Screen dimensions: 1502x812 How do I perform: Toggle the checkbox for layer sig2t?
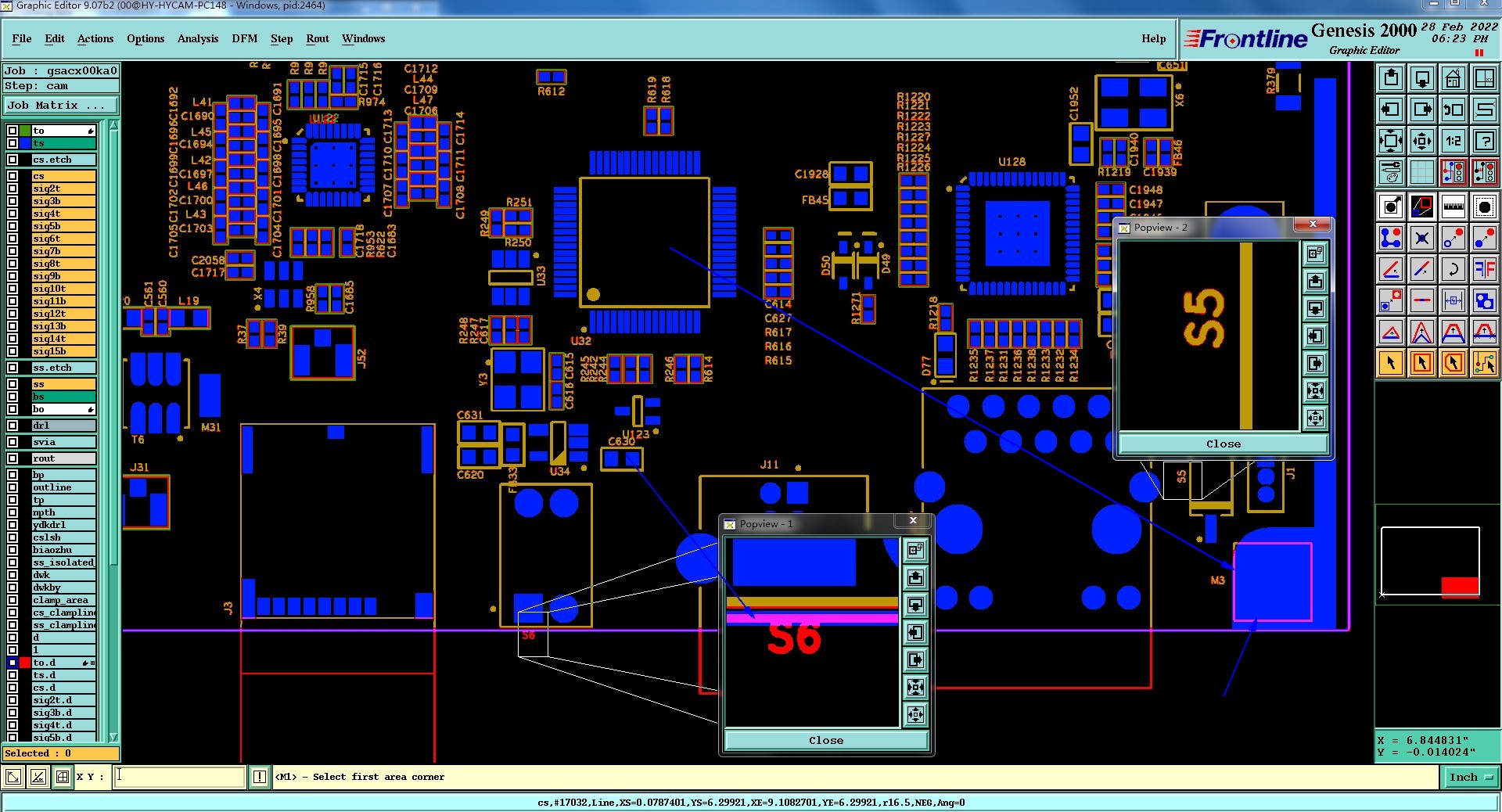[x=13, y=189]
